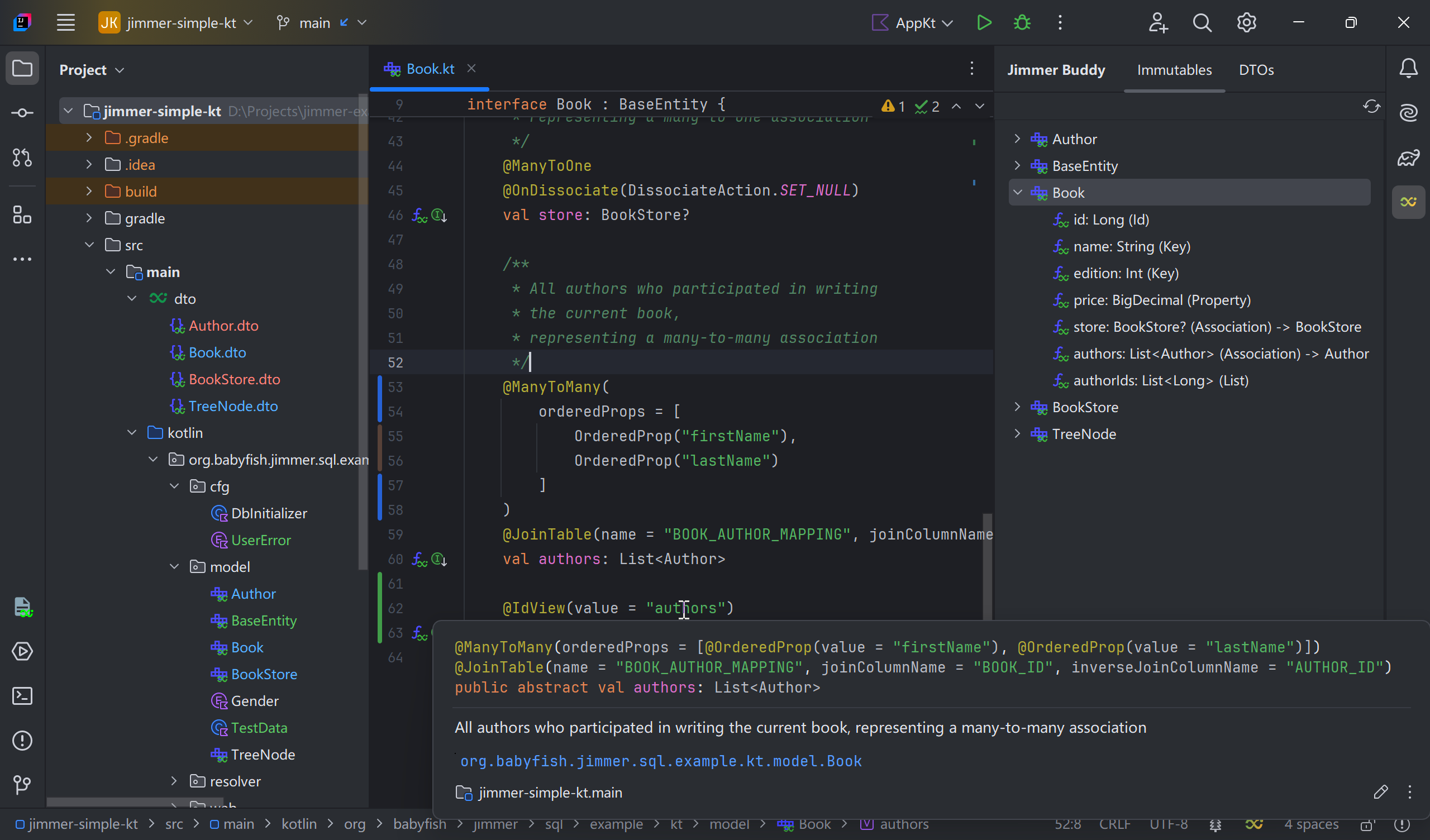Open Book.dto file in project tree
The width and height of the screenshot is (1430, 840).
pyautogui.click(x=217, y=352)
